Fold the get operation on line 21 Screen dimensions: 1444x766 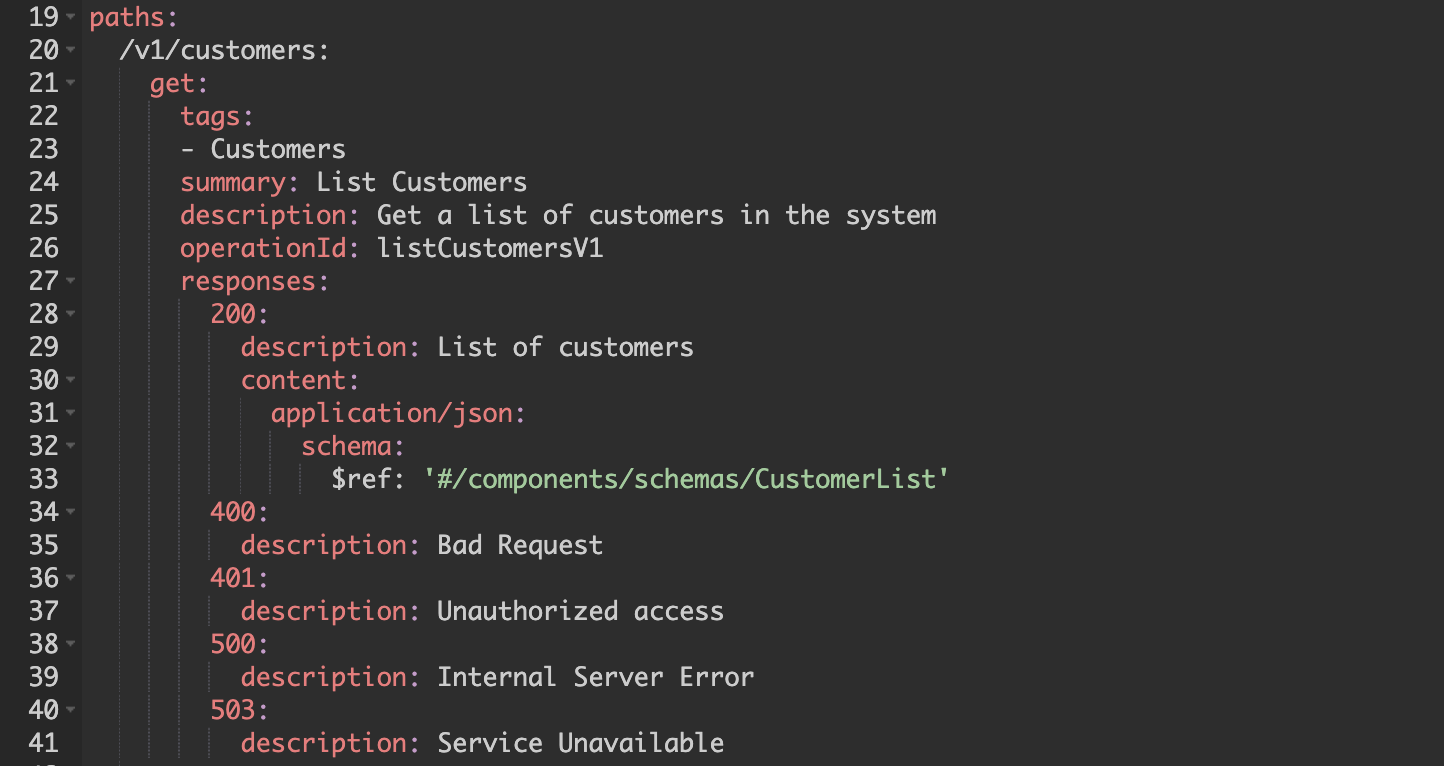pos(70,84)
